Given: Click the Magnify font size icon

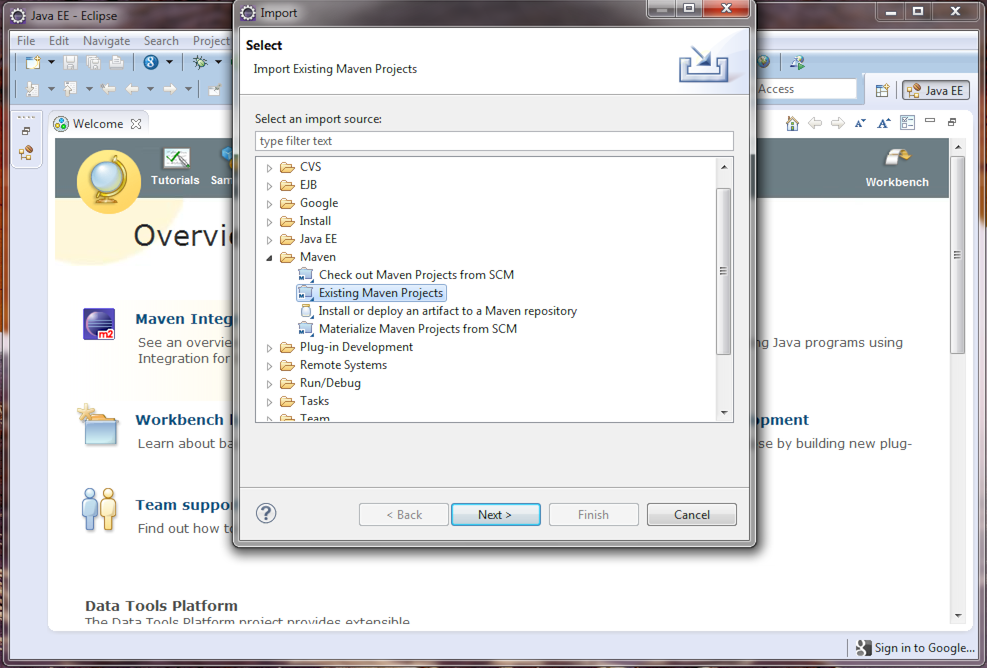Looking at the screenshot, I should [x=884, y=123].
